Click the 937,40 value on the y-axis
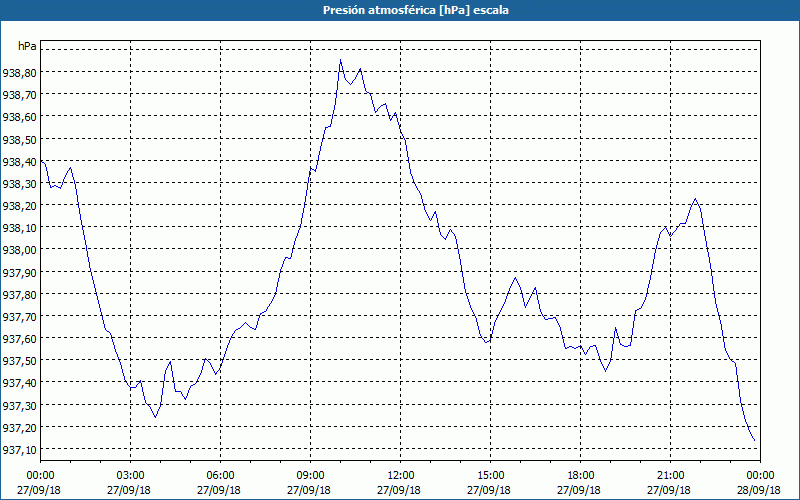The width and height of the screenshot is (800, 500). [20, 383]
